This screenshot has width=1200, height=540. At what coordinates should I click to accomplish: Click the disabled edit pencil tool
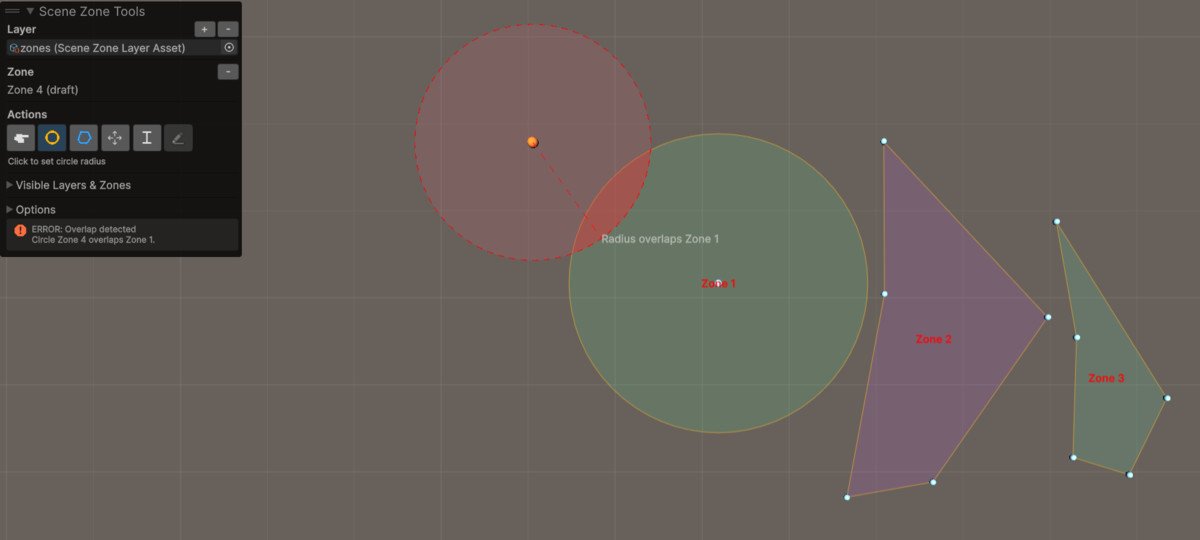click(178, 138)
